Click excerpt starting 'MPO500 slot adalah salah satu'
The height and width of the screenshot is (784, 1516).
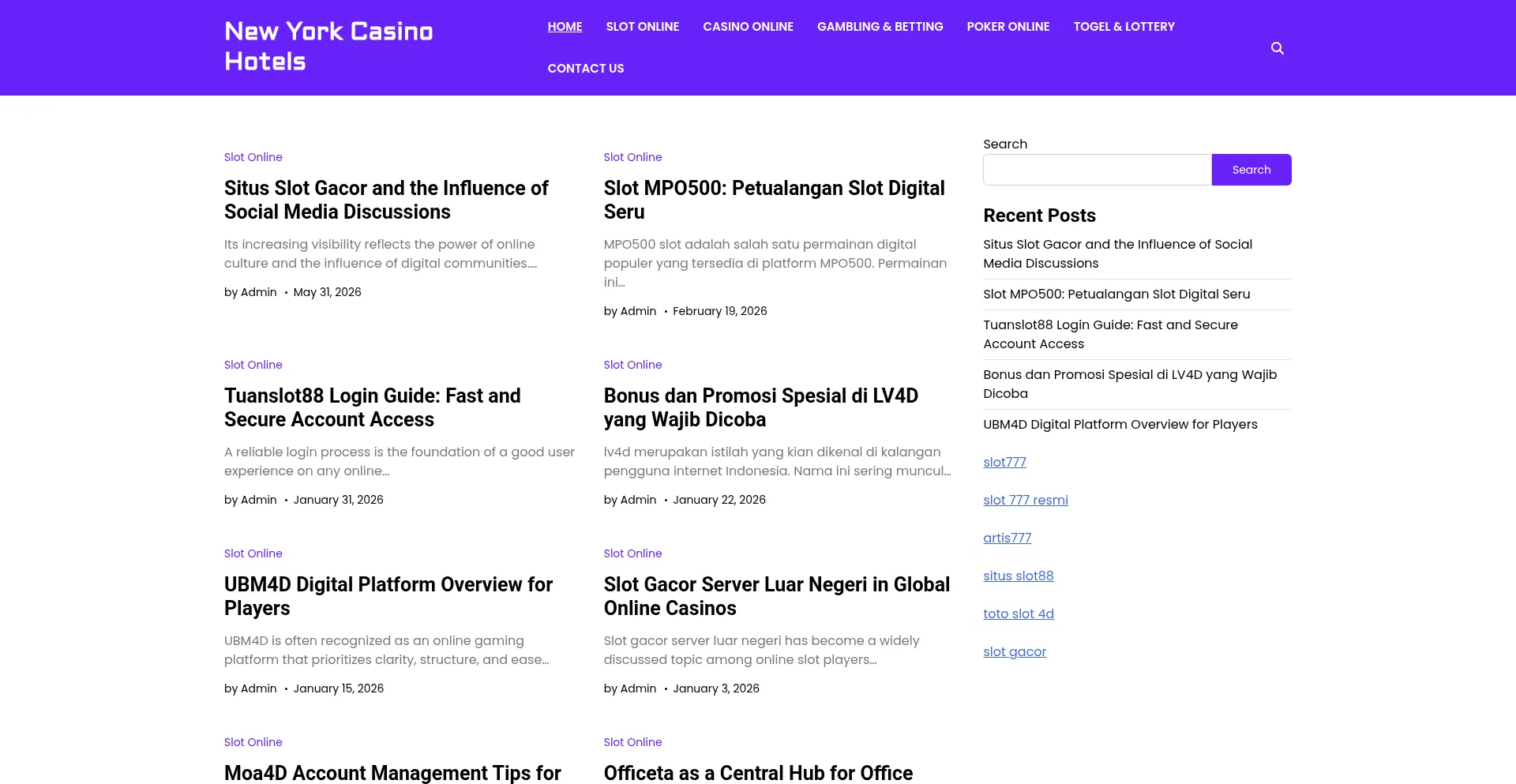775,264
